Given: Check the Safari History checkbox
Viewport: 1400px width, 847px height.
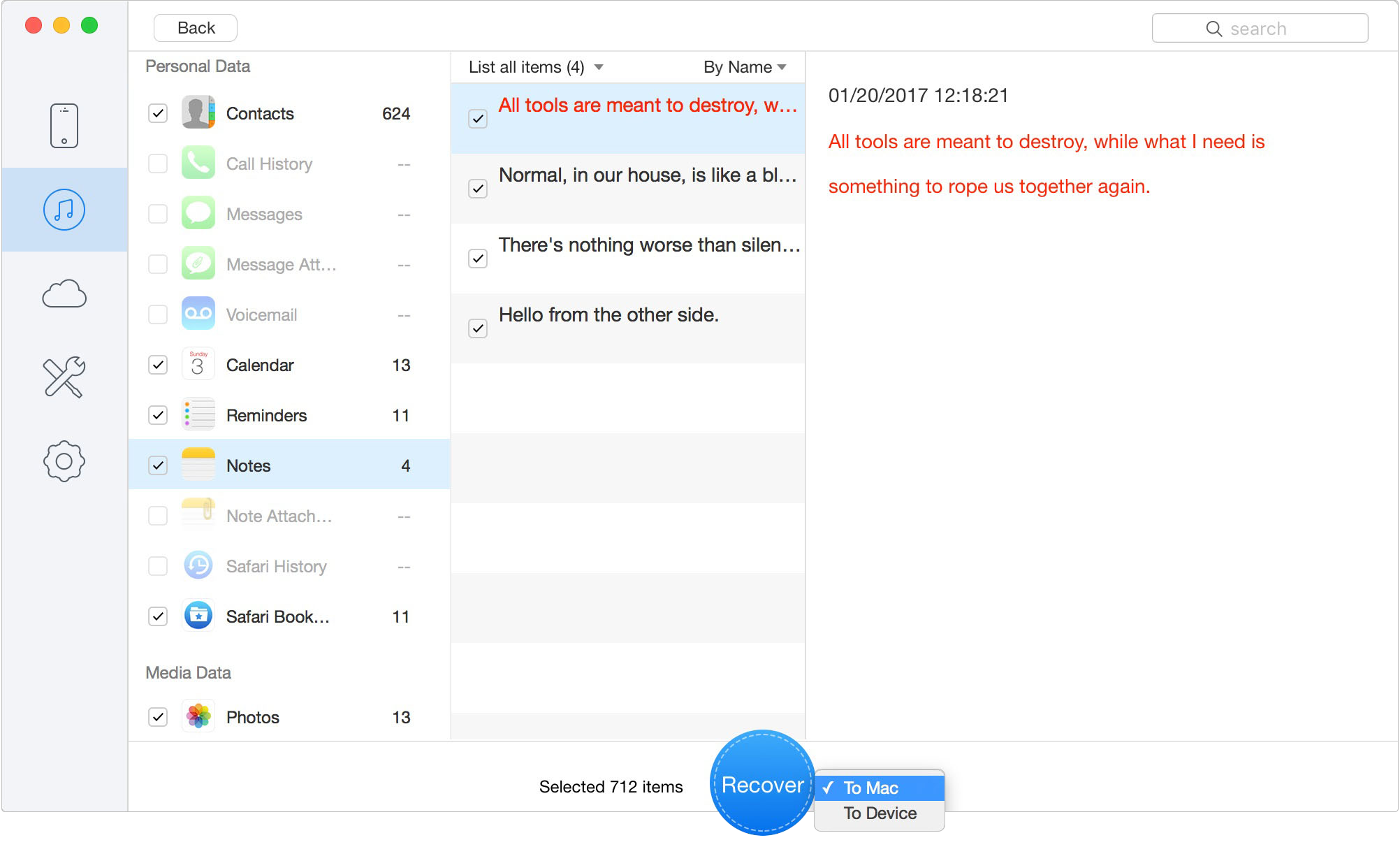Looking at the screenshot, I should tap(158, 566).
